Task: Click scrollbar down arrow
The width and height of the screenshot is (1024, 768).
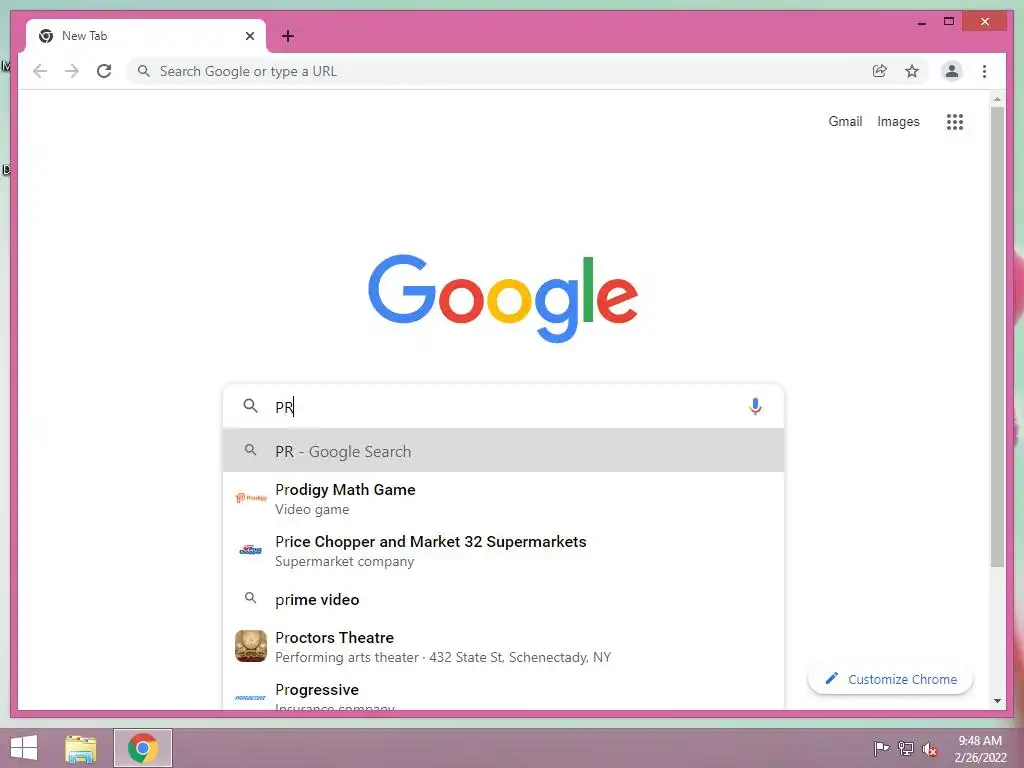Action: (x=997, y=701)
